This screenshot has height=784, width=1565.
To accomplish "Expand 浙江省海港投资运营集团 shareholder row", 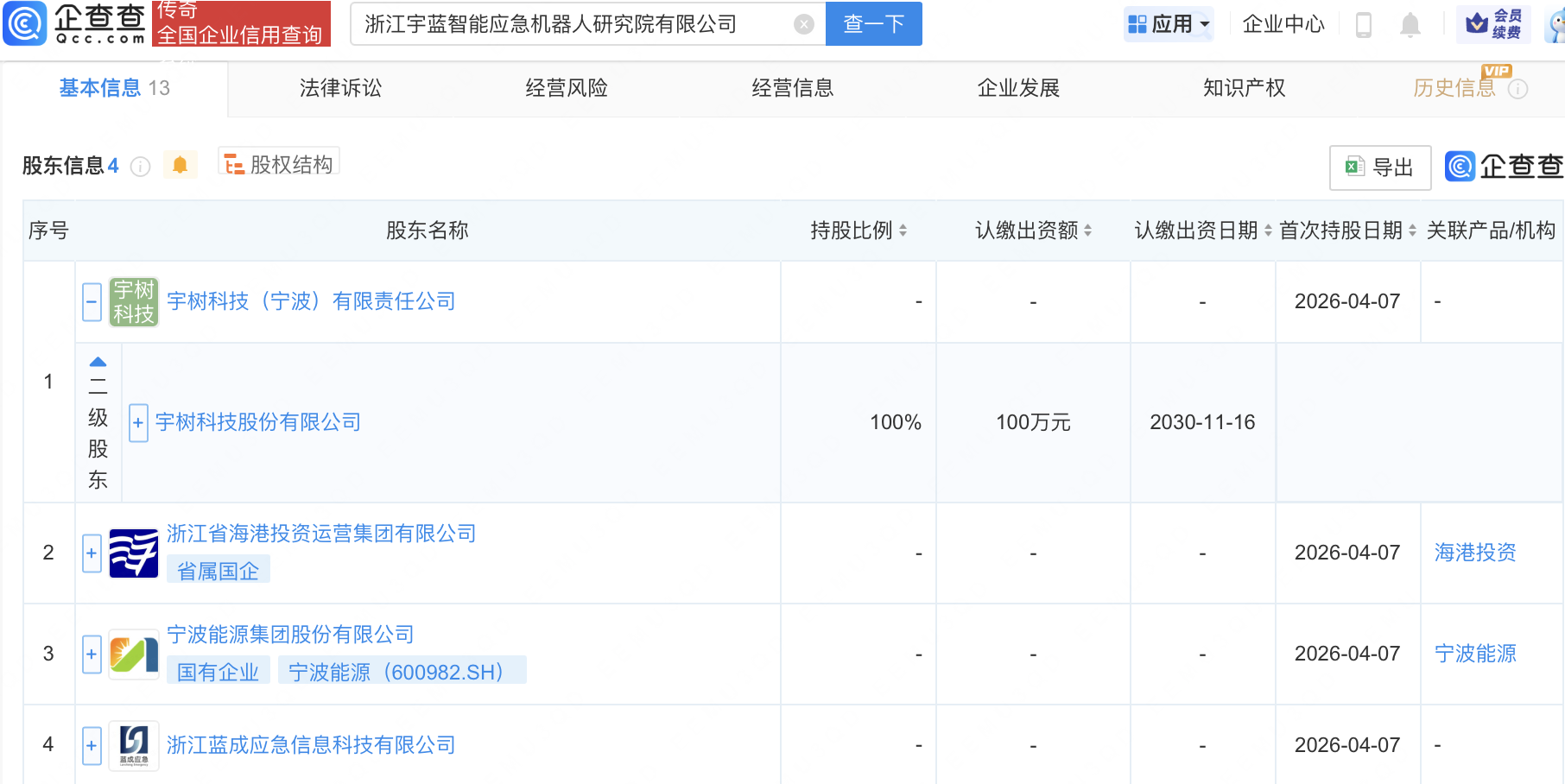I will coord(92,553).
